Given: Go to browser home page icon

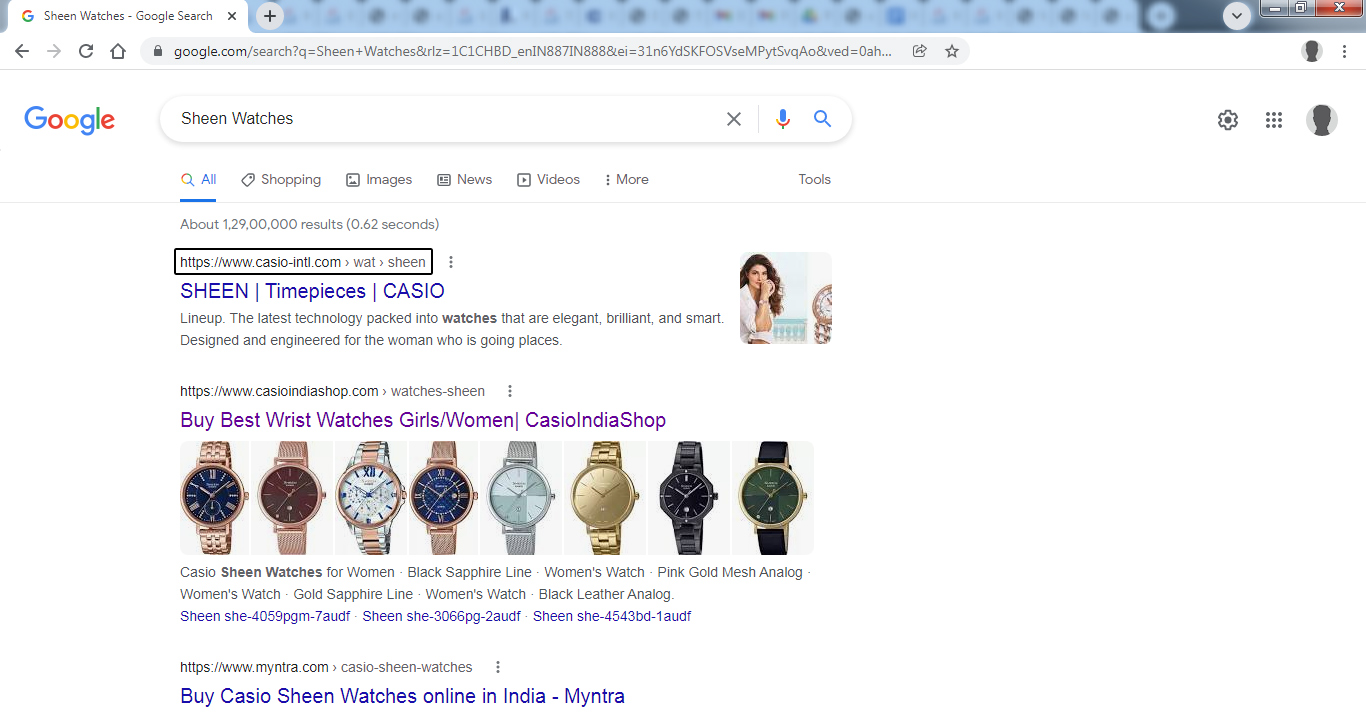Looking at the screenshot, I should [118, 51].
